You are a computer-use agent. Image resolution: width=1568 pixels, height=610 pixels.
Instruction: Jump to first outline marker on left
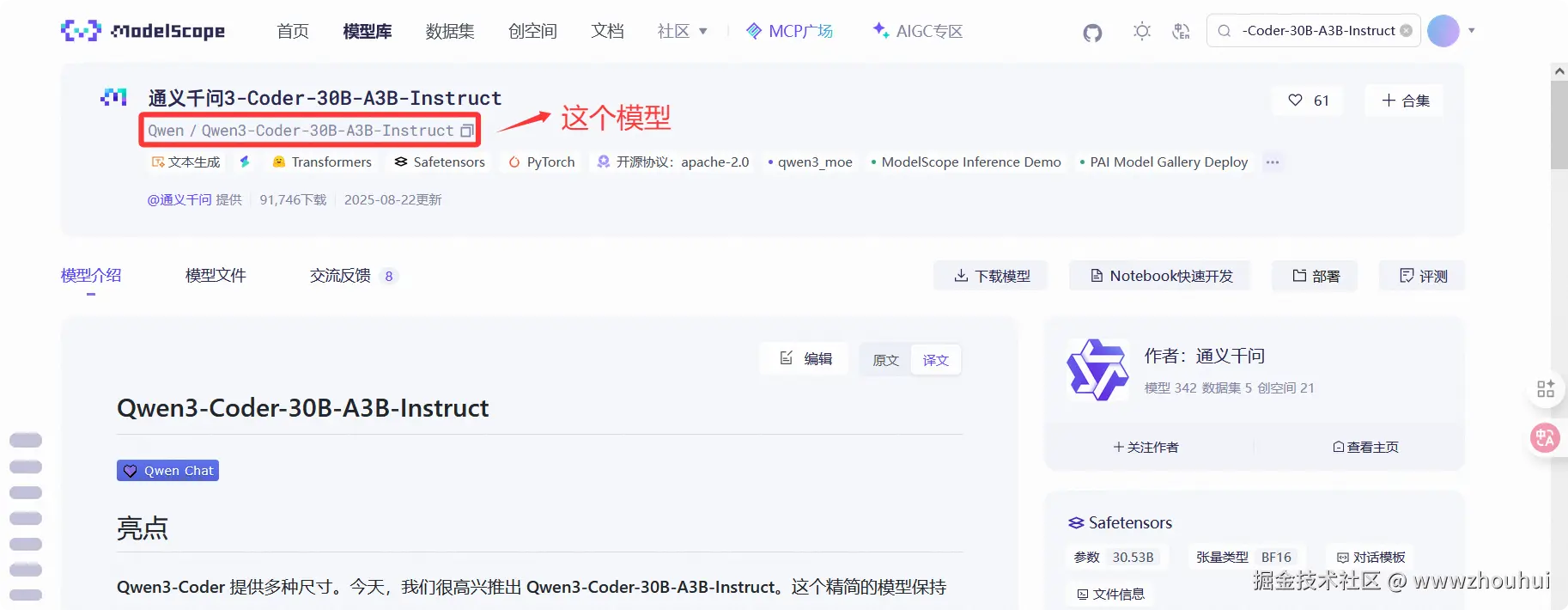[x=26, y=440]
